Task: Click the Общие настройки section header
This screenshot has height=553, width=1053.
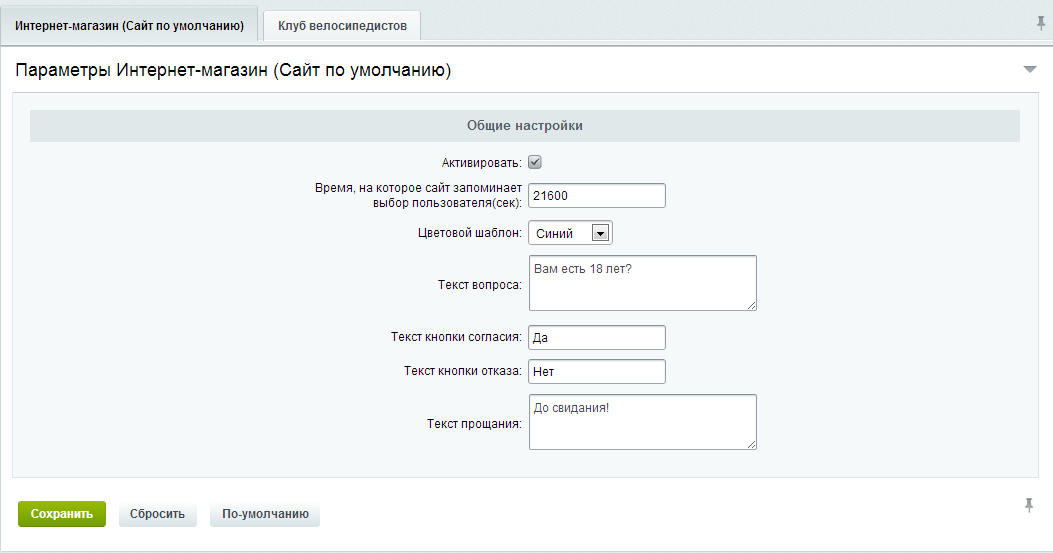Action: (524, 126)
